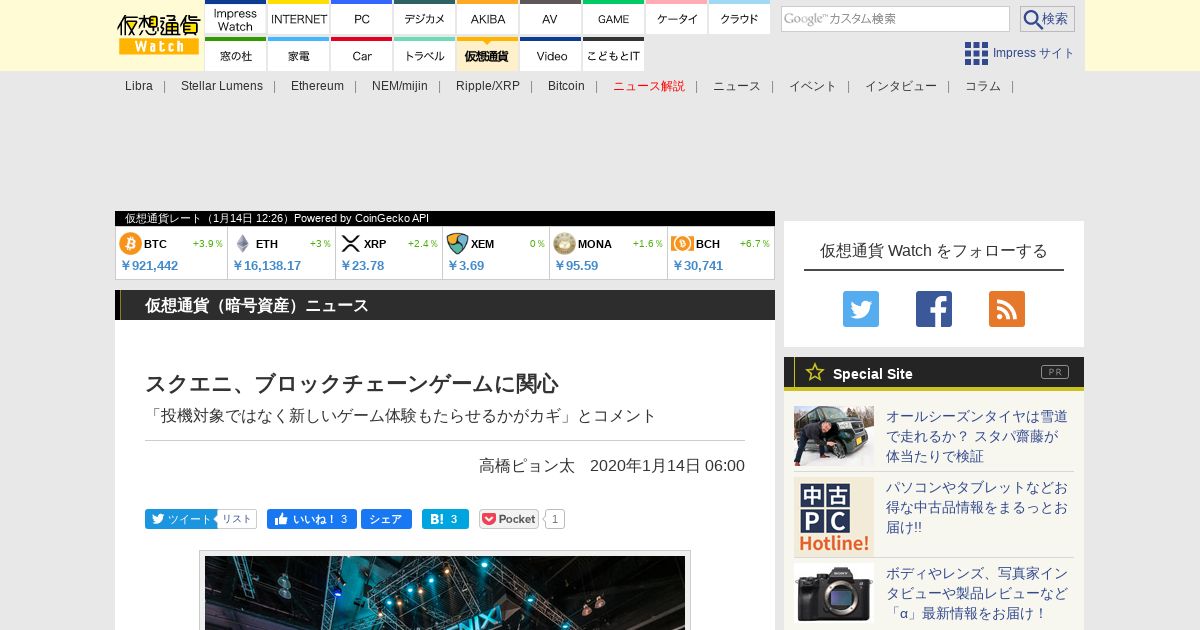Open the ニュース解説 section link
The image size is (1200, 630).
coord(649,86)
